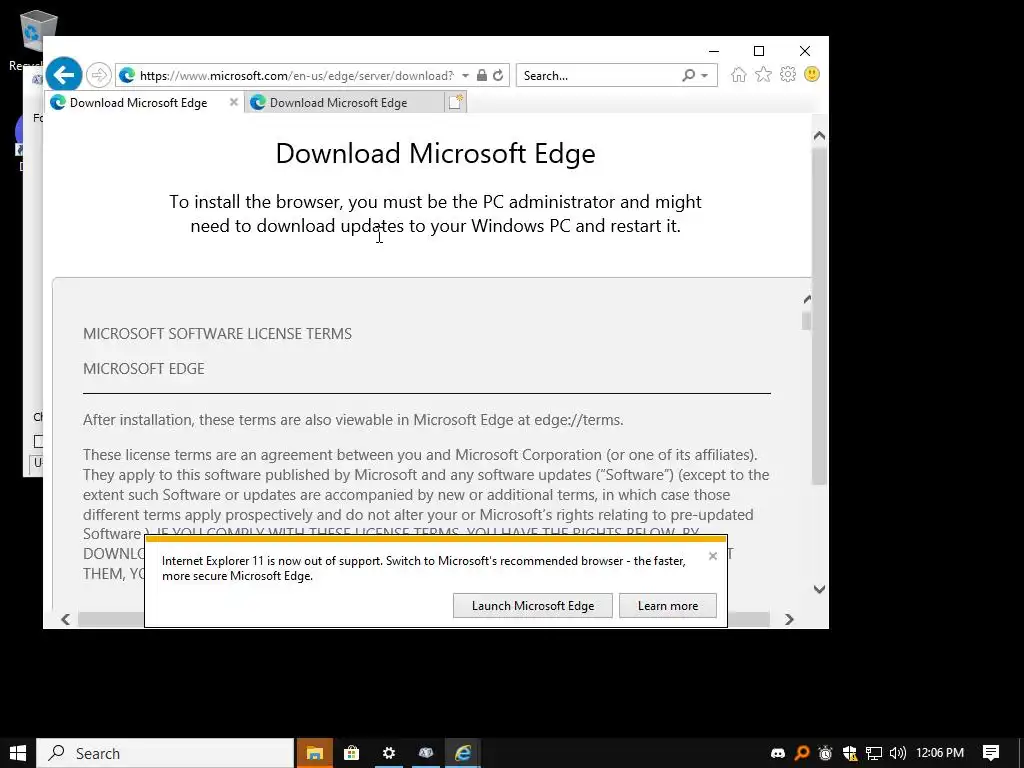
Task: Click the MICROSOFT EDGE subheading text
Action: (x=144, y=369)
